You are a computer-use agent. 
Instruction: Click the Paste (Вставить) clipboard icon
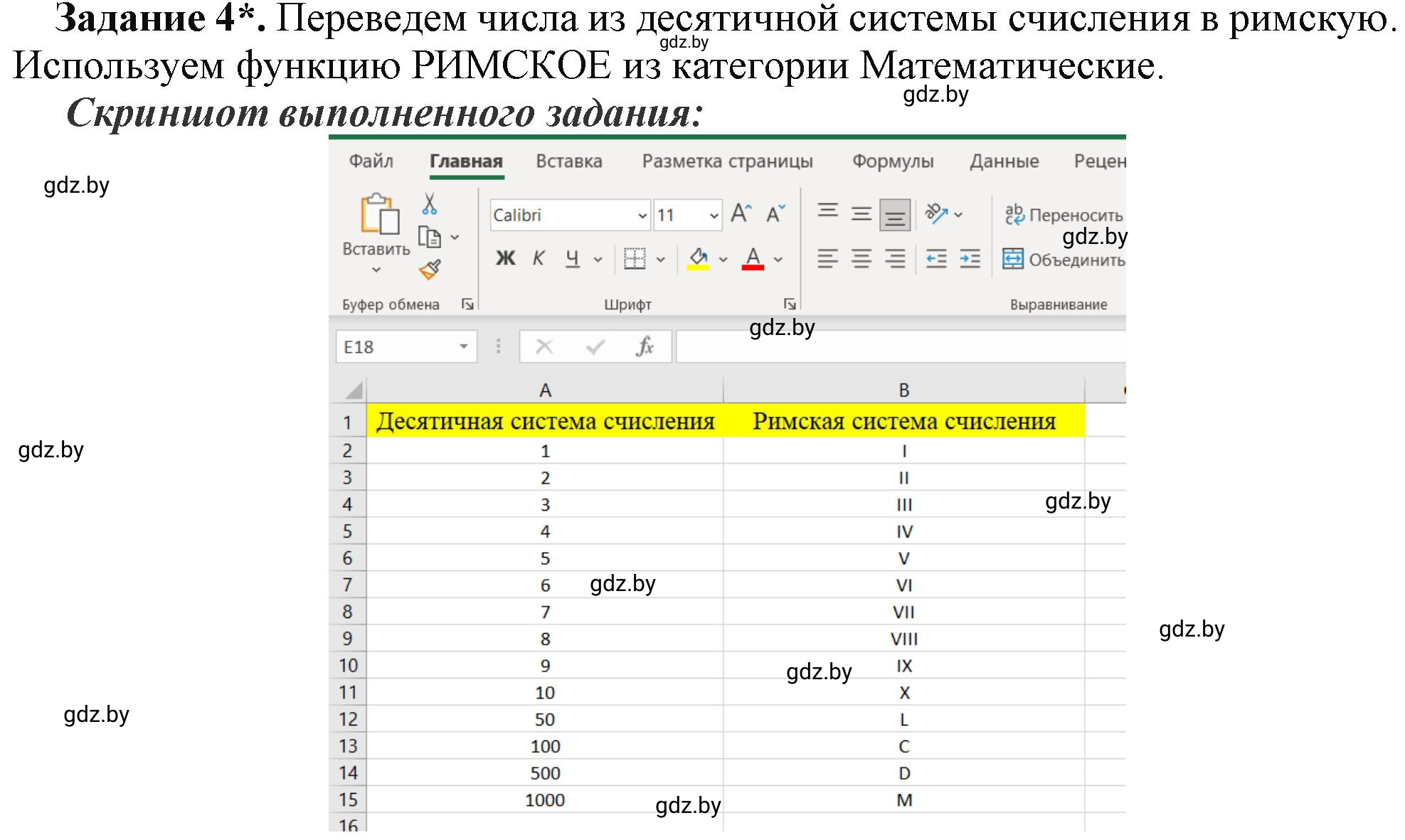point(378,213)
